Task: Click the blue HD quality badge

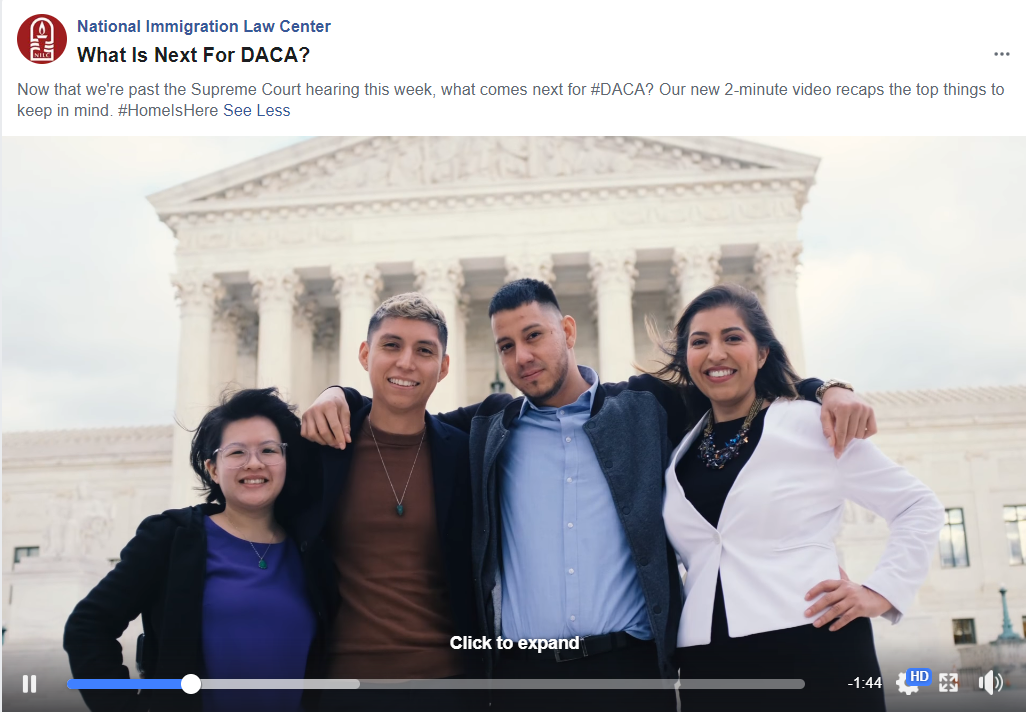Action: tap(919, 677)
